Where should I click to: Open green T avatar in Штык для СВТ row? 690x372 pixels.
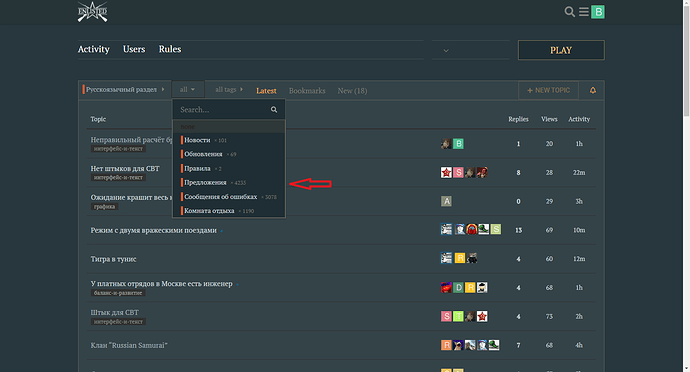[x=458, y=316]
